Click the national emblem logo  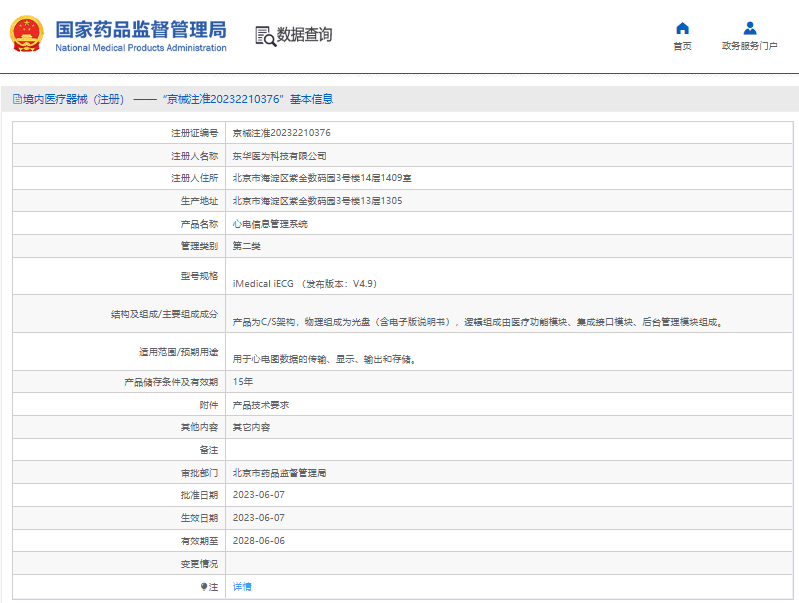tap(26, 34)
